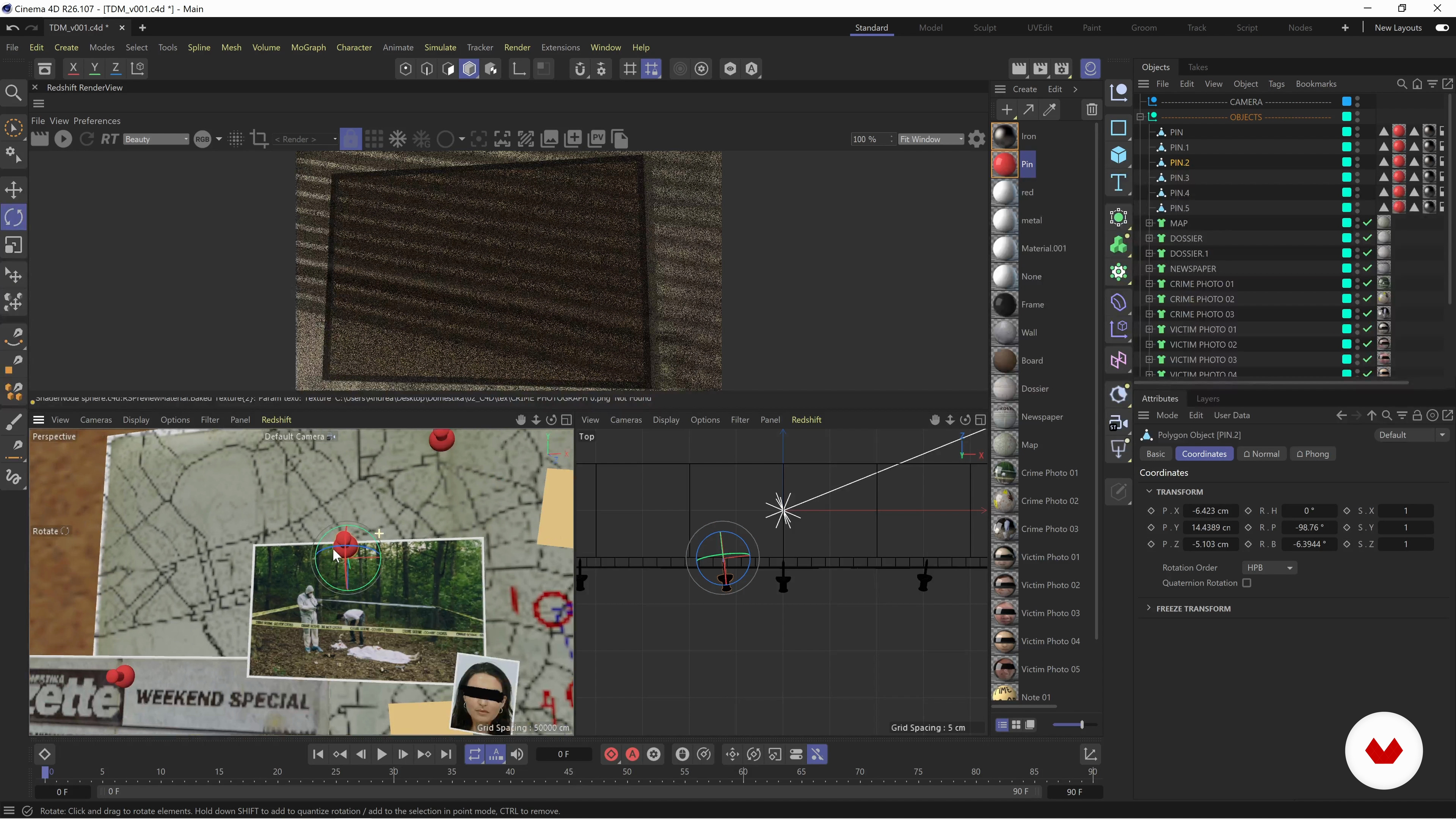1456x819 pixels.
Task: Toggle MAP object enable checkmark
Action: tap(1368, 223)
